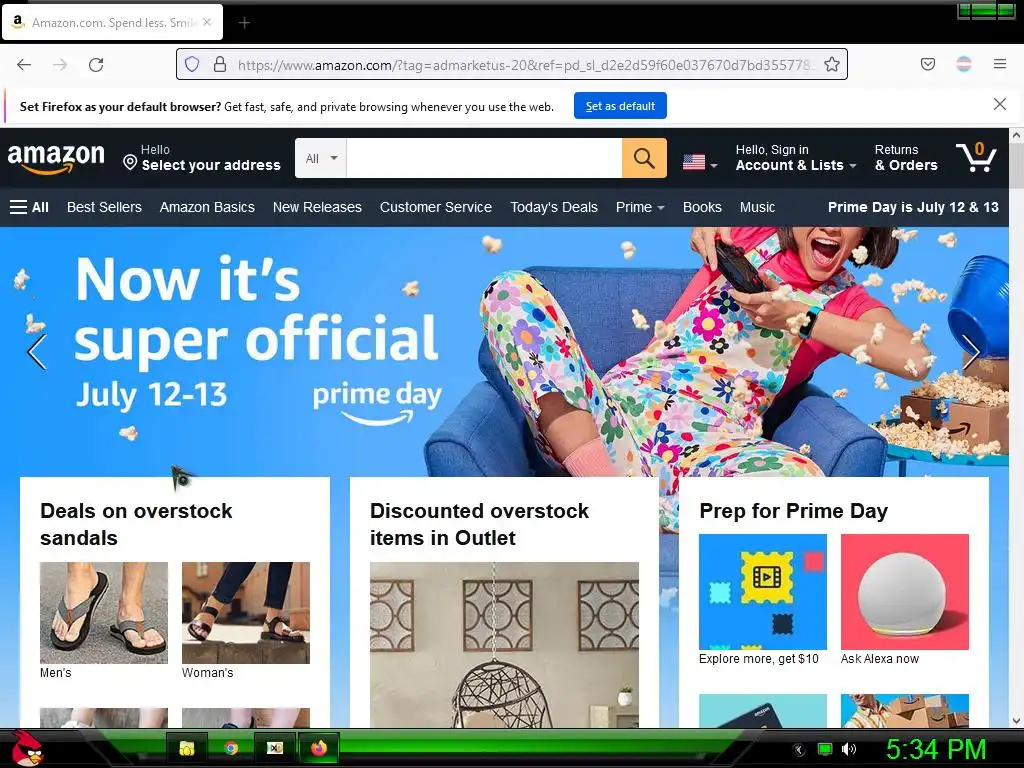This screenshot has width=1024, height=768.
Task: Click the orange search magnifier button
Action: [x=644, y=158]
